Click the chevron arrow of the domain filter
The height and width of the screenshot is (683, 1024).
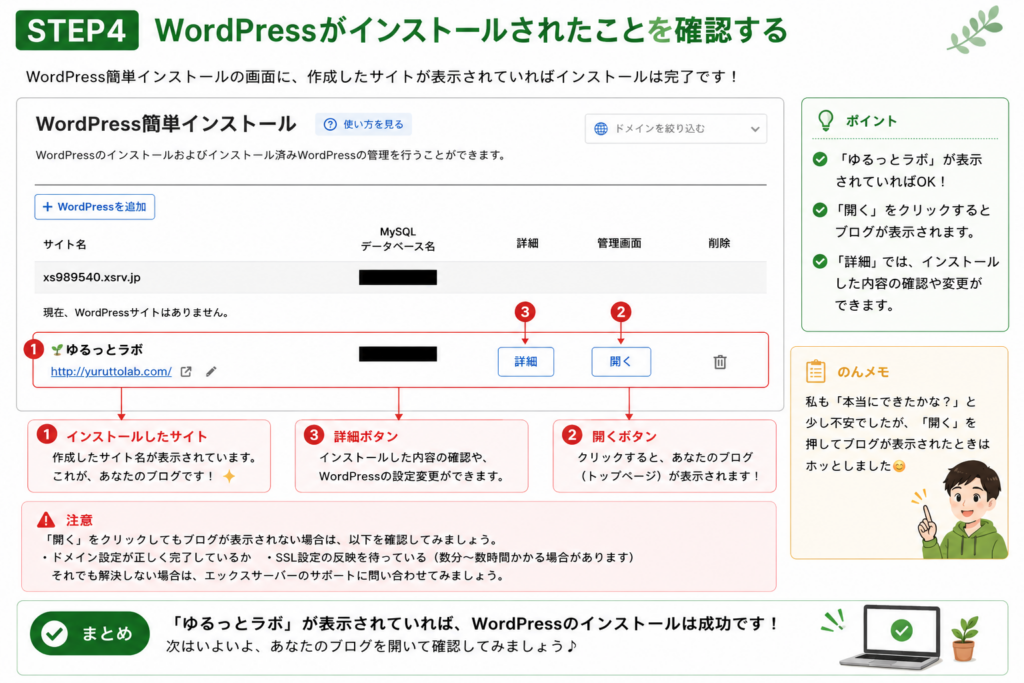(755, 129)
